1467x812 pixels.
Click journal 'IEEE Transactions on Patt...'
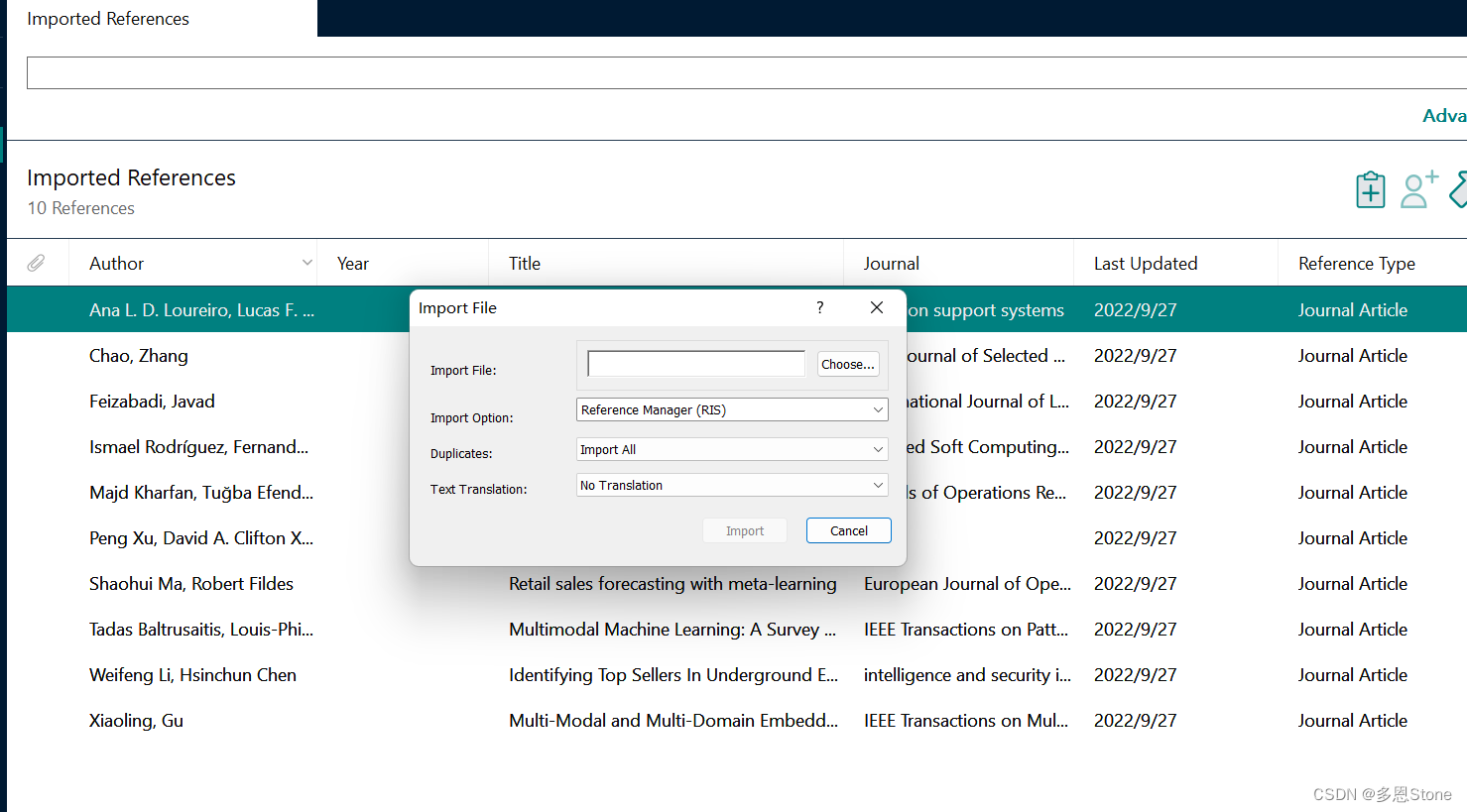pos(966,630)
